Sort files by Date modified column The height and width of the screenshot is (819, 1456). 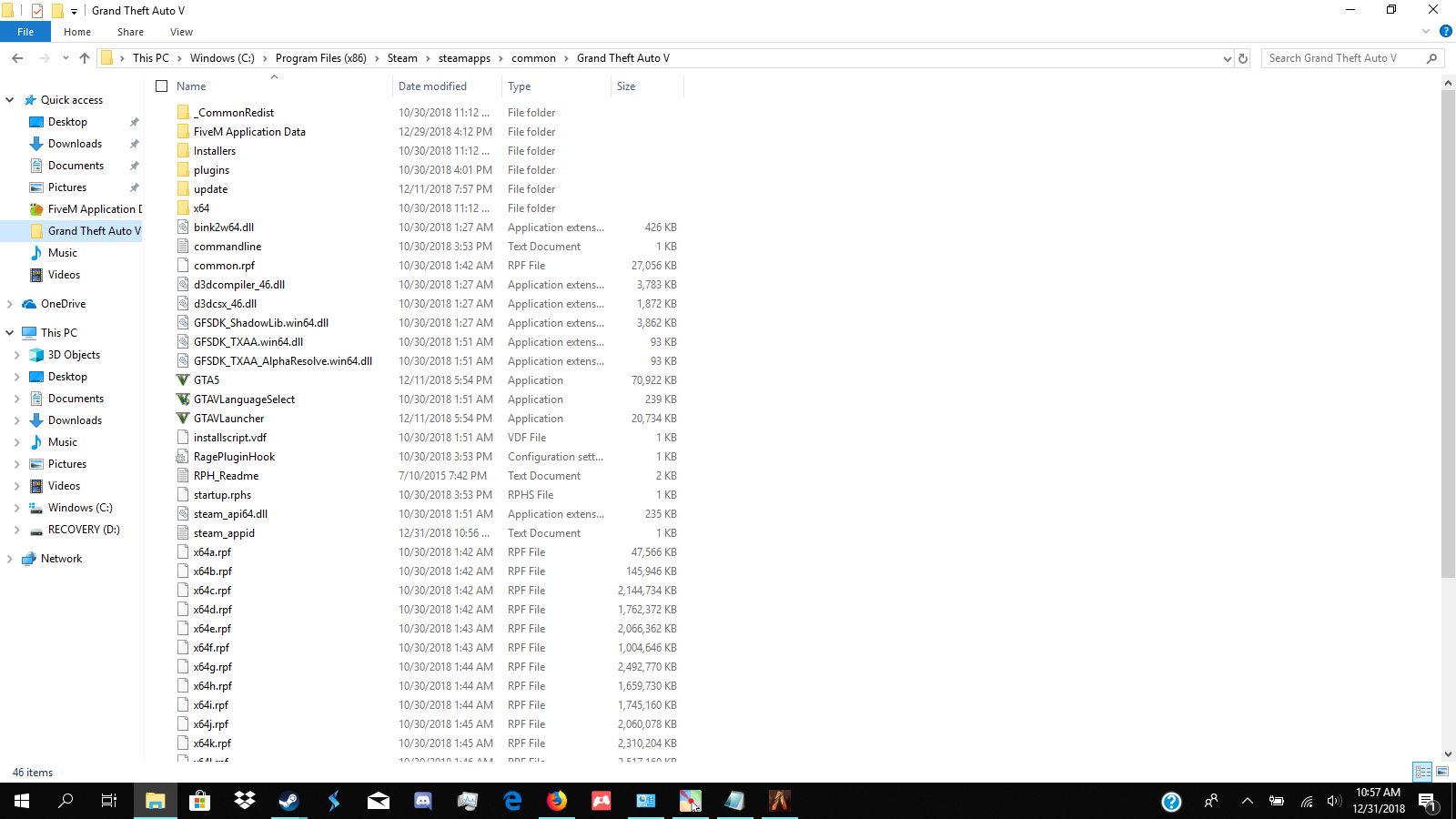(432, 86)
